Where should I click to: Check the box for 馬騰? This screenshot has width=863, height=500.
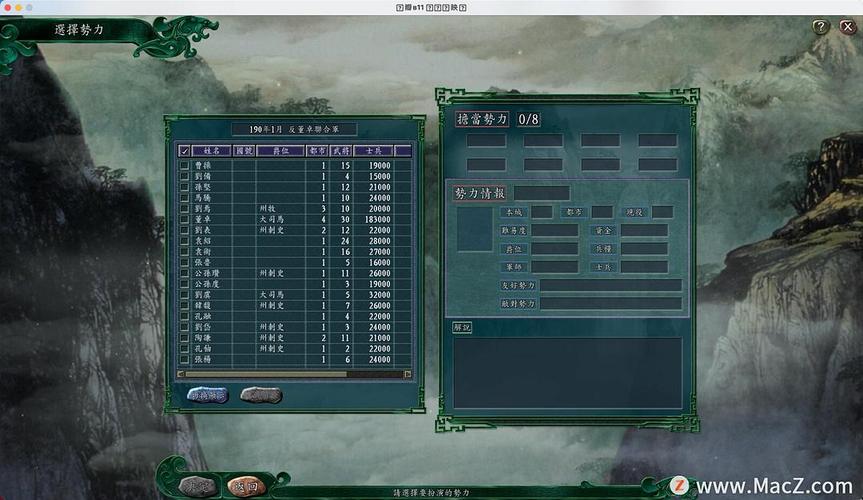tap(184, 198)
